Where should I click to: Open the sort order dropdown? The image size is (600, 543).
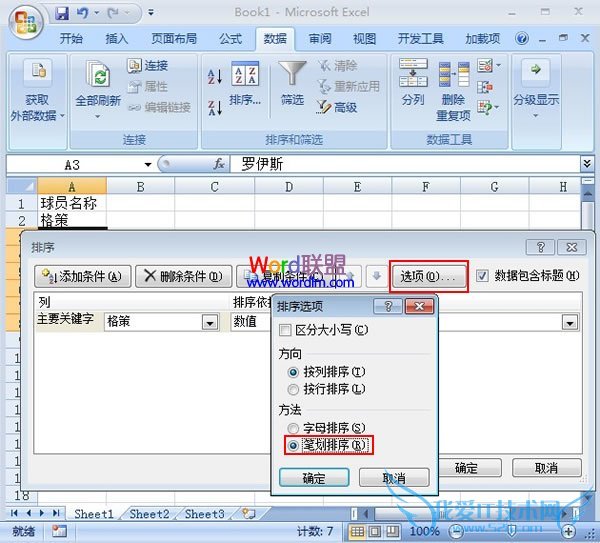570,323
